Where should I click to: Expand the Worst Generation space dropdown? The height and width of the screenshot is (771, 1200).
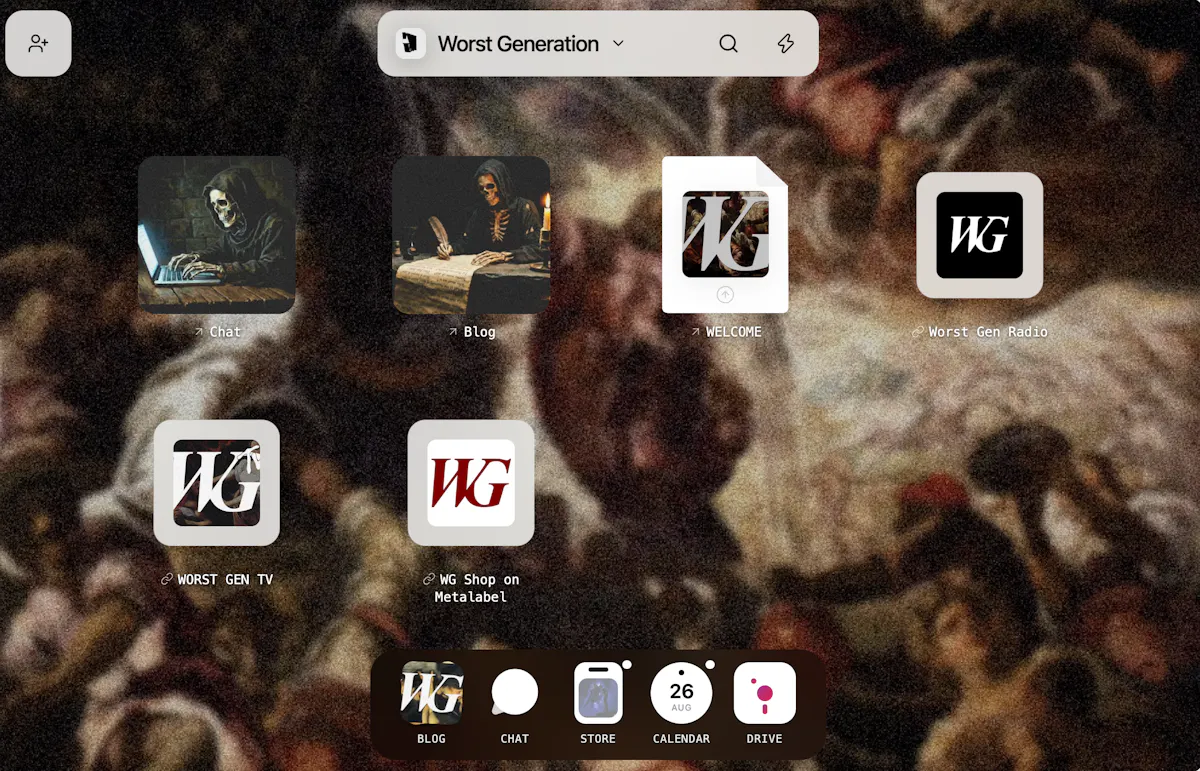pyautogui.click(x=618, y=43)
